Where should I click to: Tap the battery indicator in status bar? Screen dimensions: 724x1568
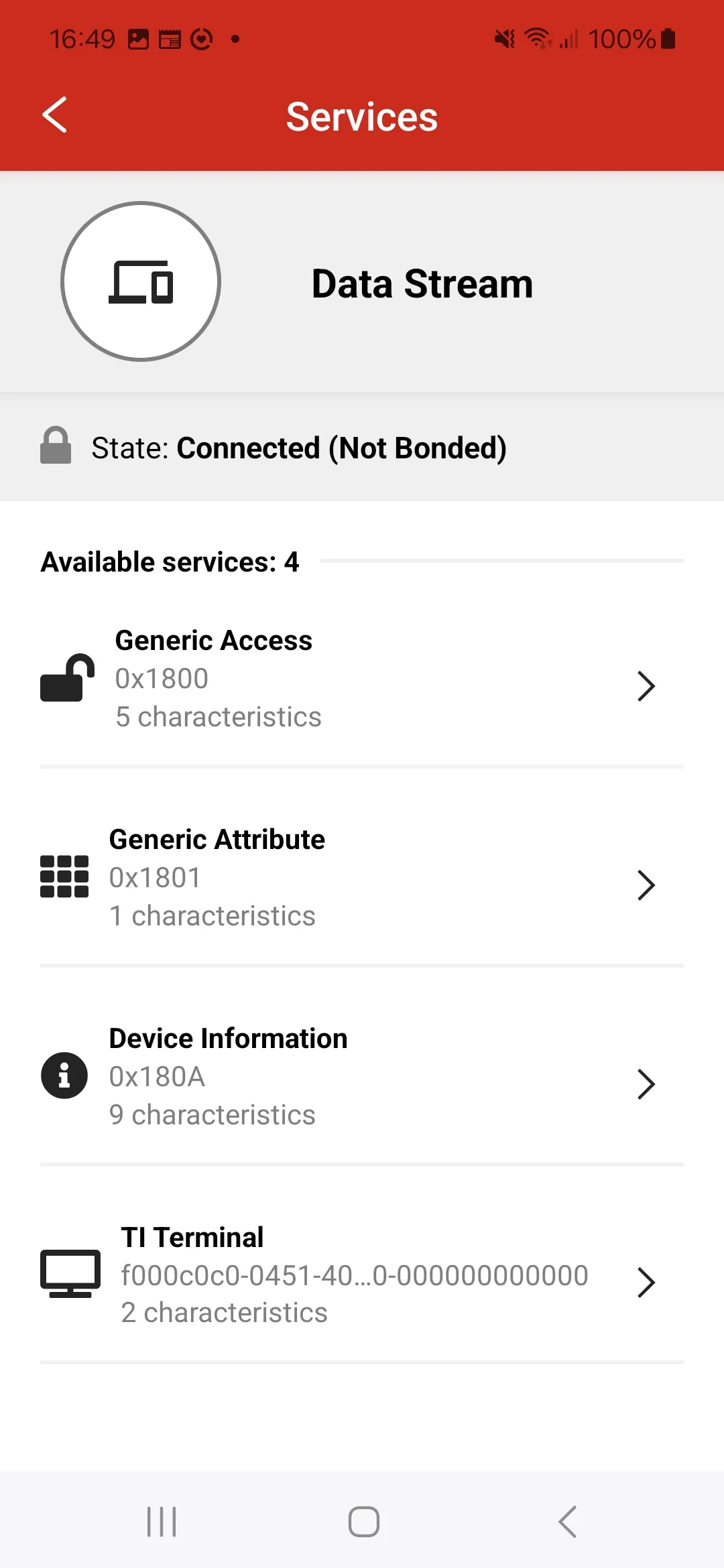tap(668, 39)
